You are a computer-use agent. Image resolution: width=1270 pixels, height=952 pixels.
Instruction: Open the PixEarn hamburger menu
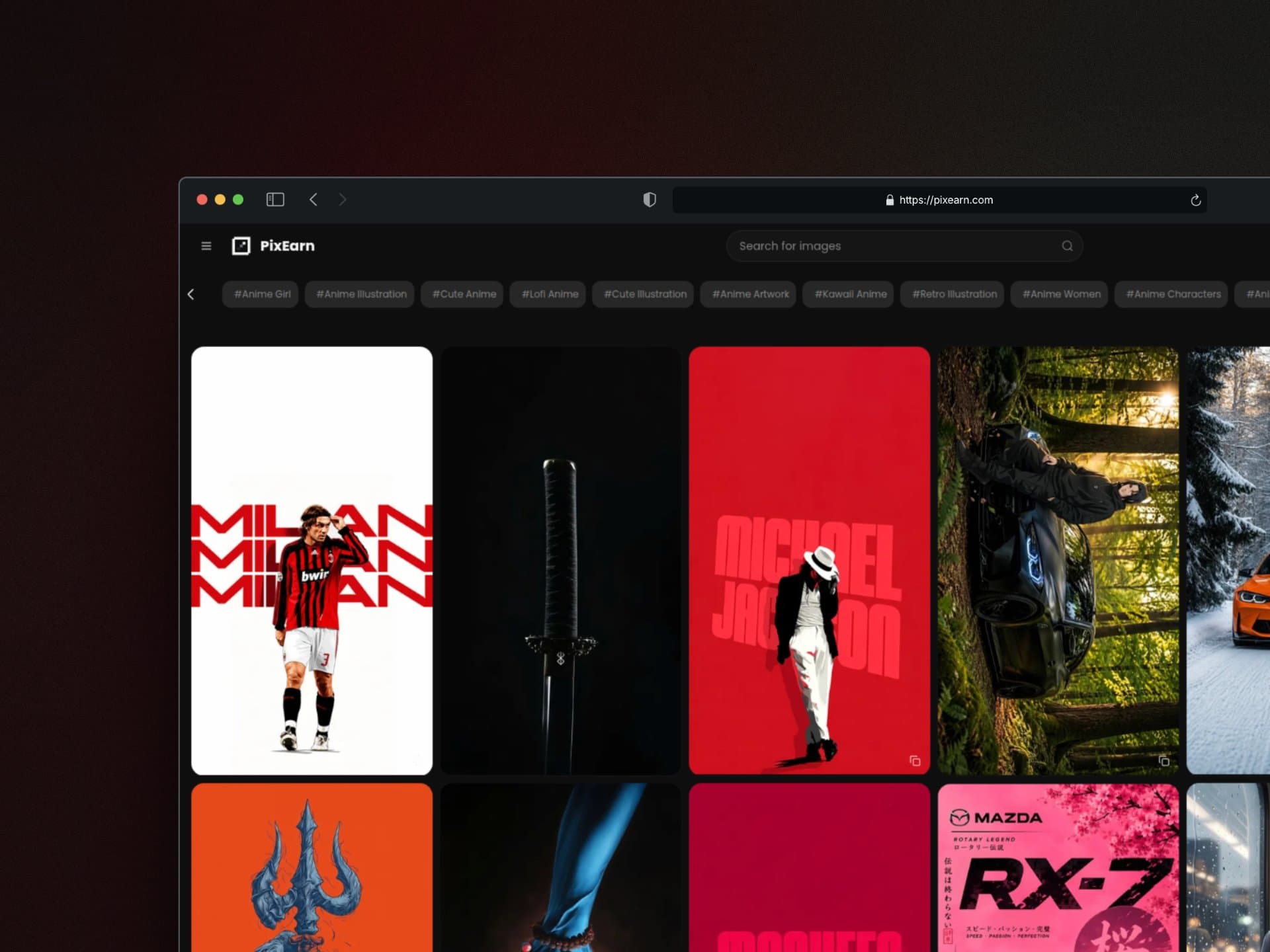(206, 246)
